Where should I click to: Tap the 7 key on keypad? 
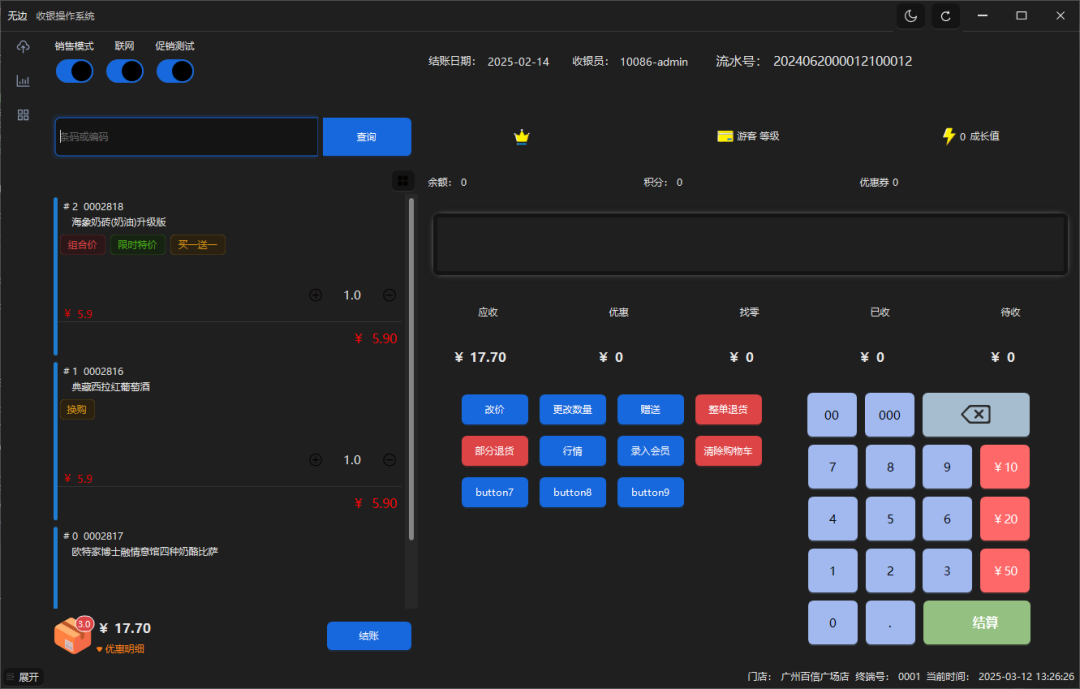(x=832, y=467)
